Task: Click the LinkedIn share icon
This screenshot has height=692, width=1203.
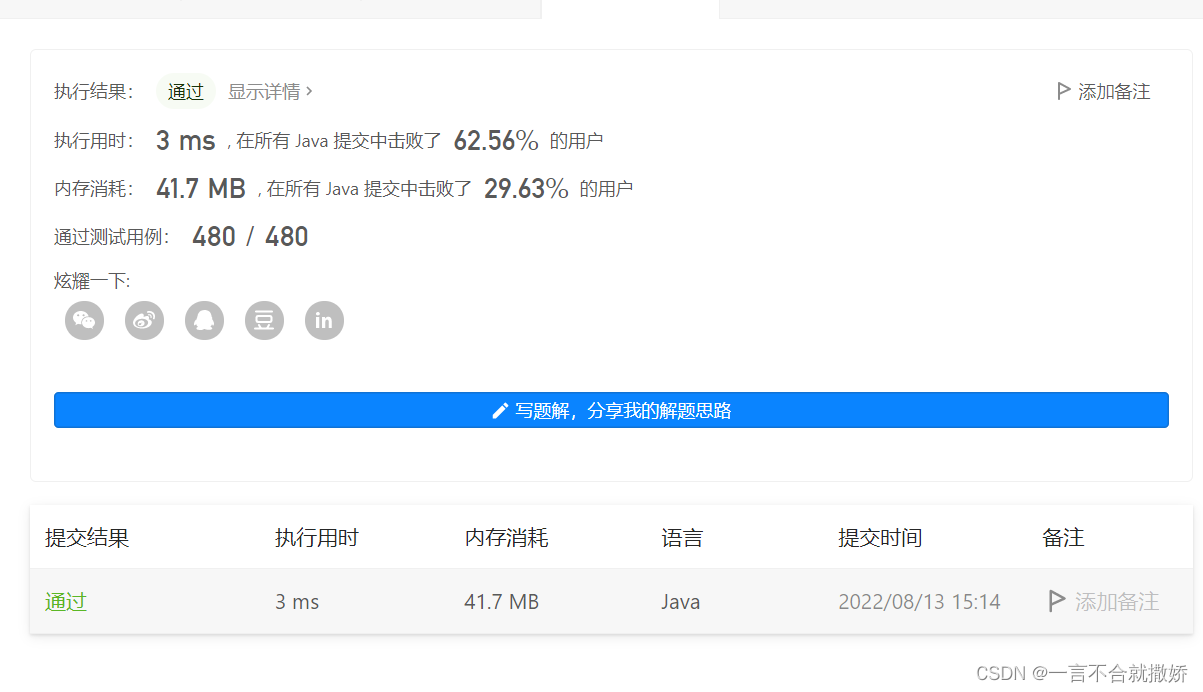Action: (324, 320)
